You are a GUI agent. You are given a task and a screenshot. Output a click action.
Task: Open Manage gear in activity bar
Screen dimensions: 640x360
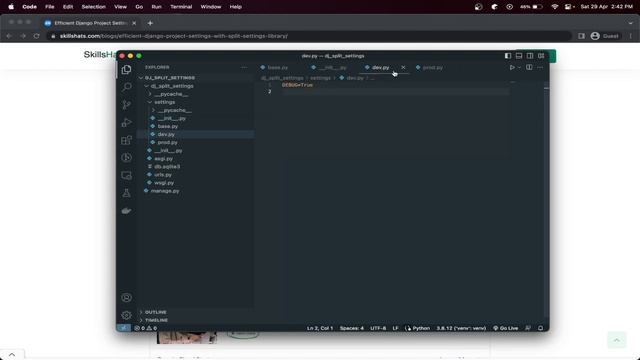point(127,315)
